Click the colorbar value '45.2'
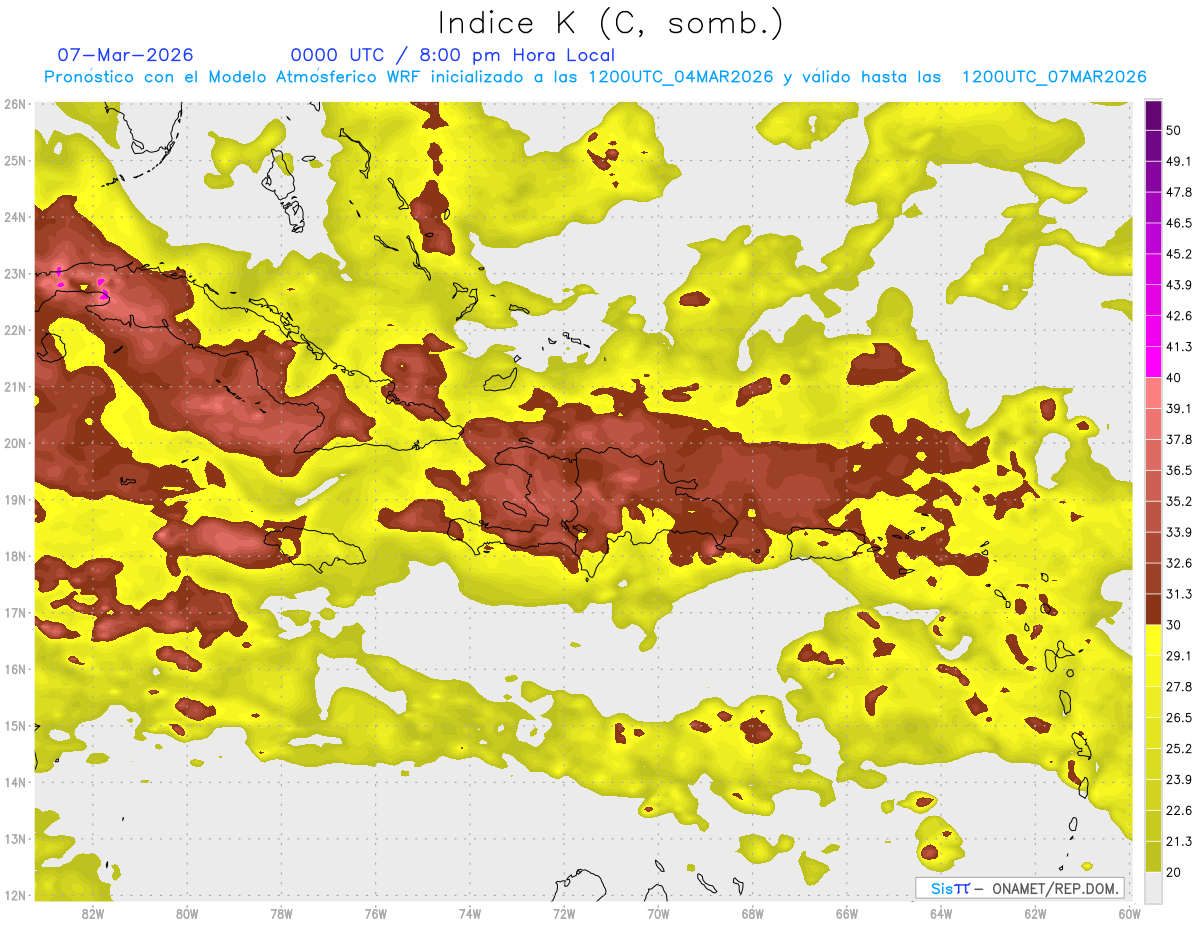Viewport: 1200px width, 927px height. click(1178, 254)
